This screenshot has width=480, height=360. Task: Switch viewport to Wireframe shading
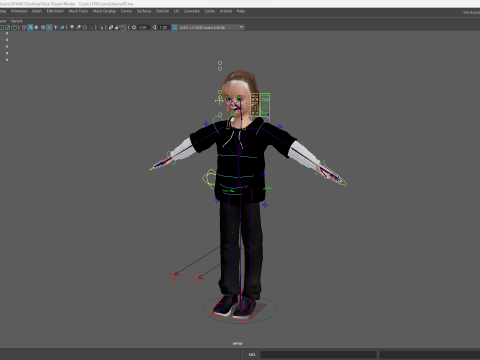(24, 27)
